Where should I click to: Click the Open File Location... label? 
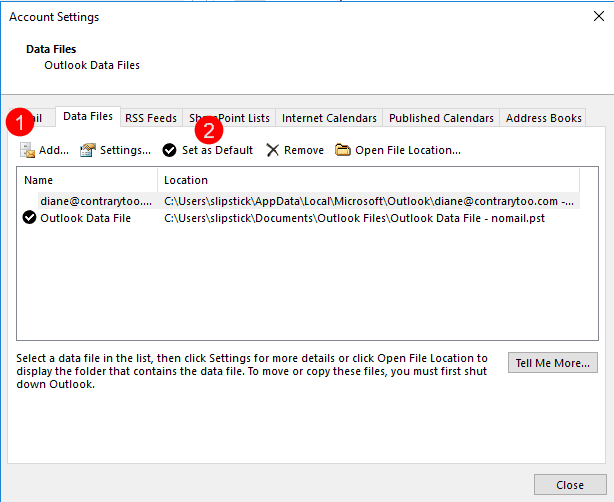(408, 150)
